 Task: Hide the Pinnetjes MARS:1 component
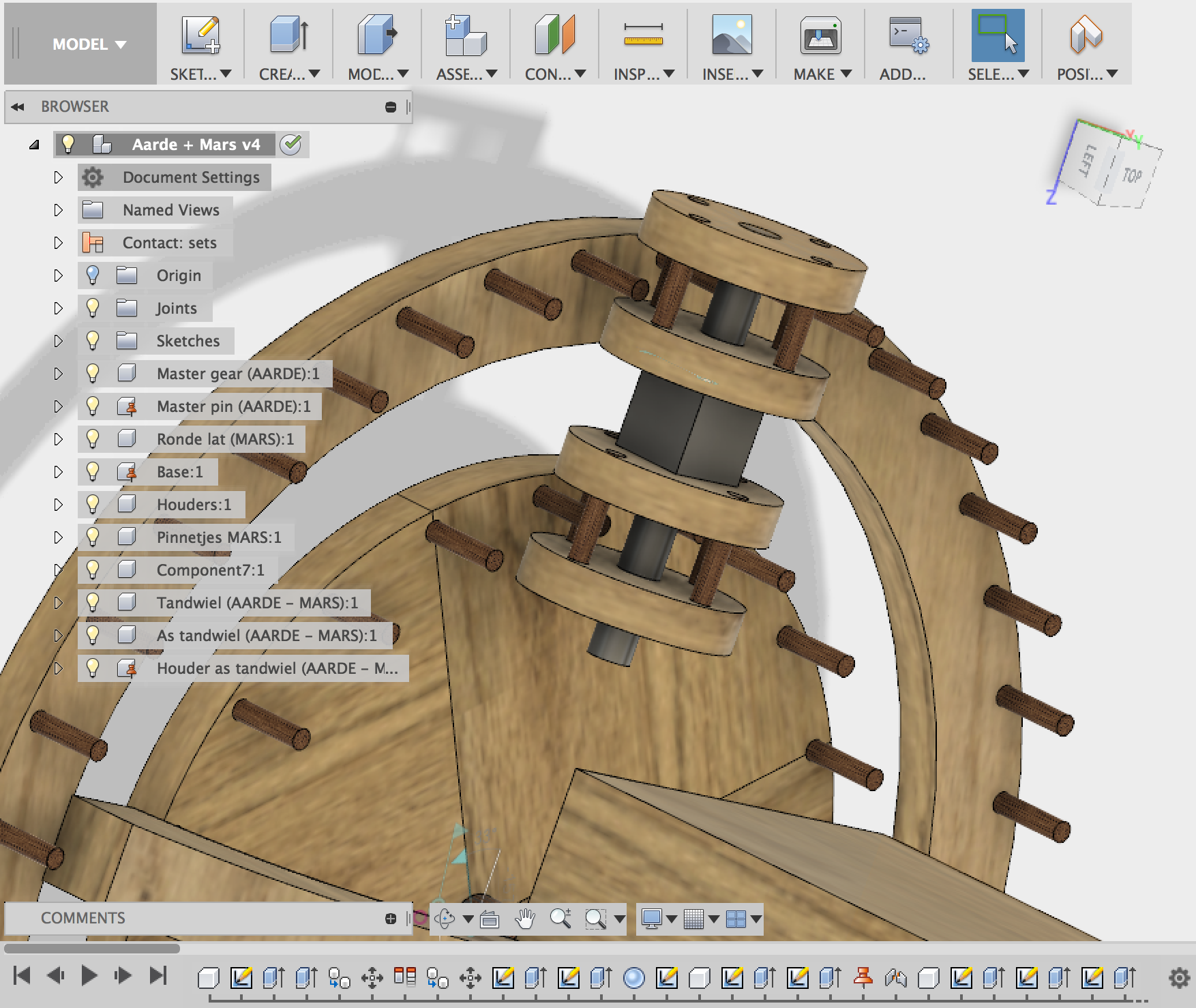pos(93,537)
